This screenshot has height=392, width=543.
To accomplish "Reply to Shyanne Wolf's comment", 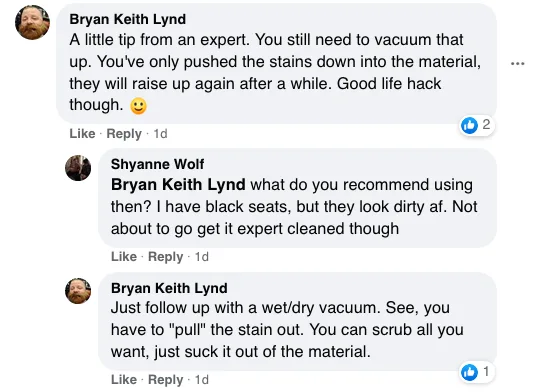I will pos(166,257).
